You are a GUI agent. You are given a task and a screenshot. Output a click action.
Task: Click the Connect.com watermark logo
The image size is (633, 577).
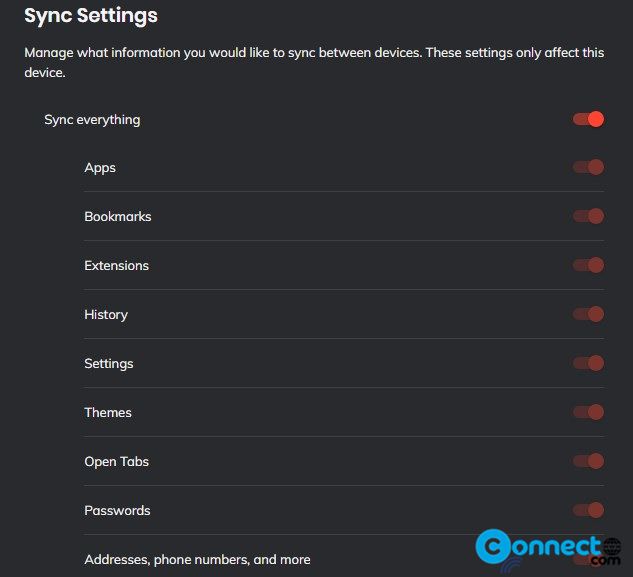click(548, 550)
